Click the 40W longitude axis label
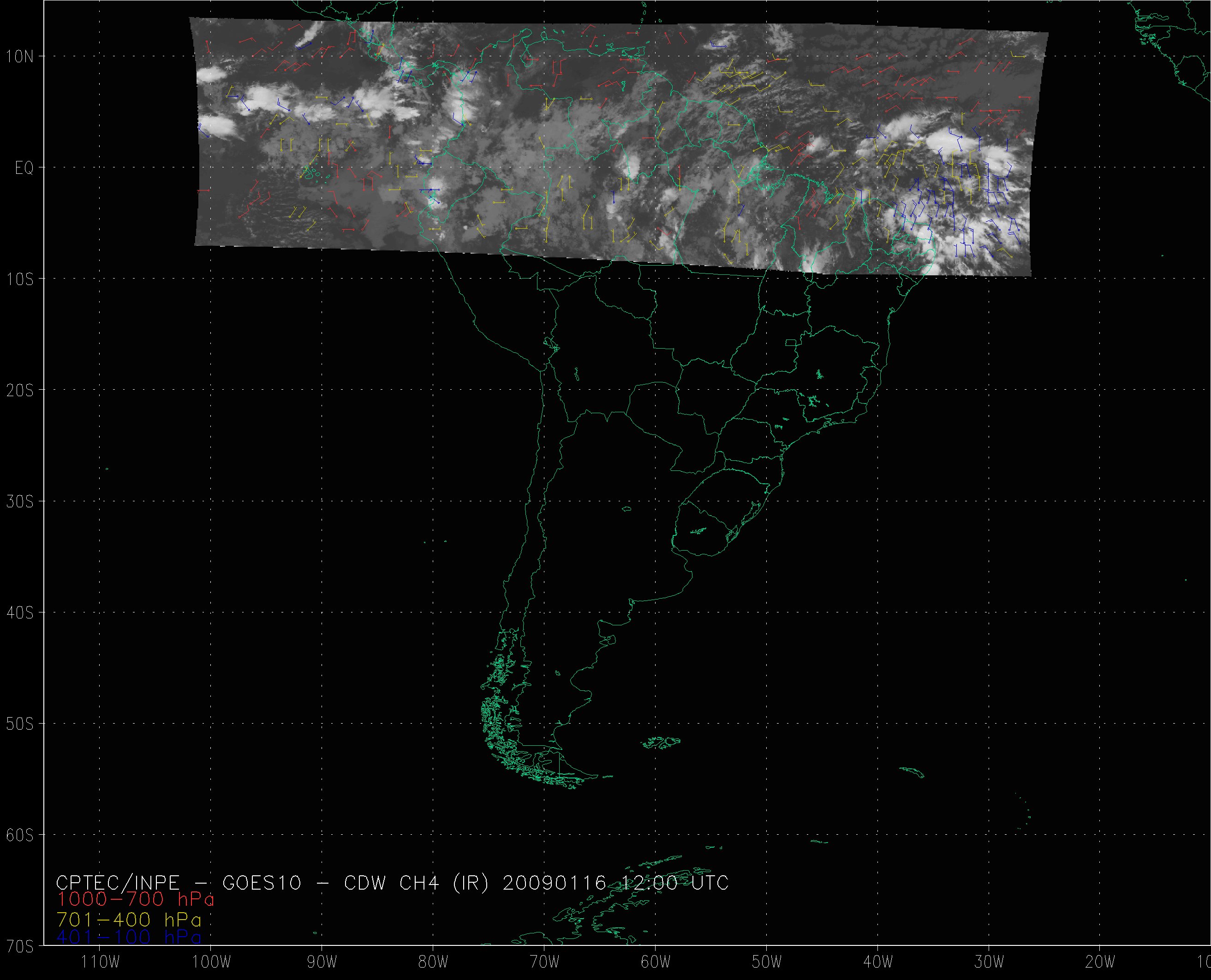This screenshot has width=1211, height=980. (x=878, y=962)
